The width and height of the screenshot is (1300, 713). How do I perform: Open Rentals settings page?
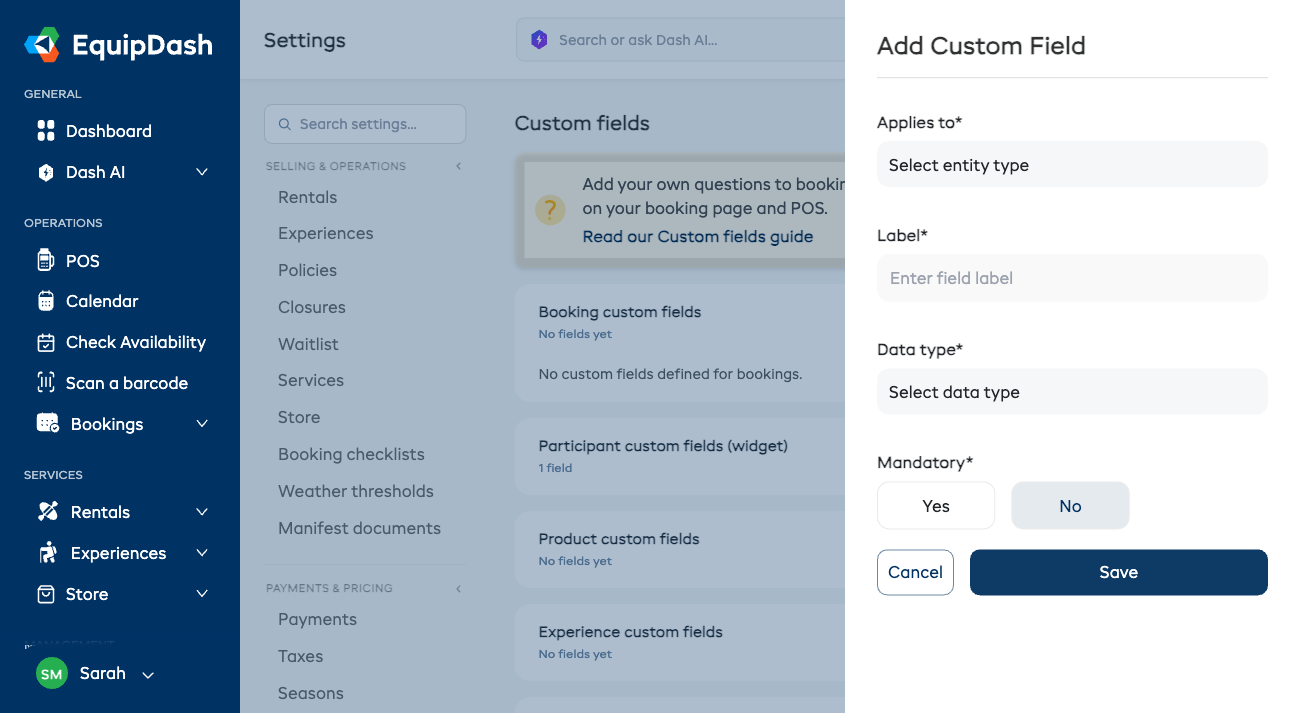(308, 197)
